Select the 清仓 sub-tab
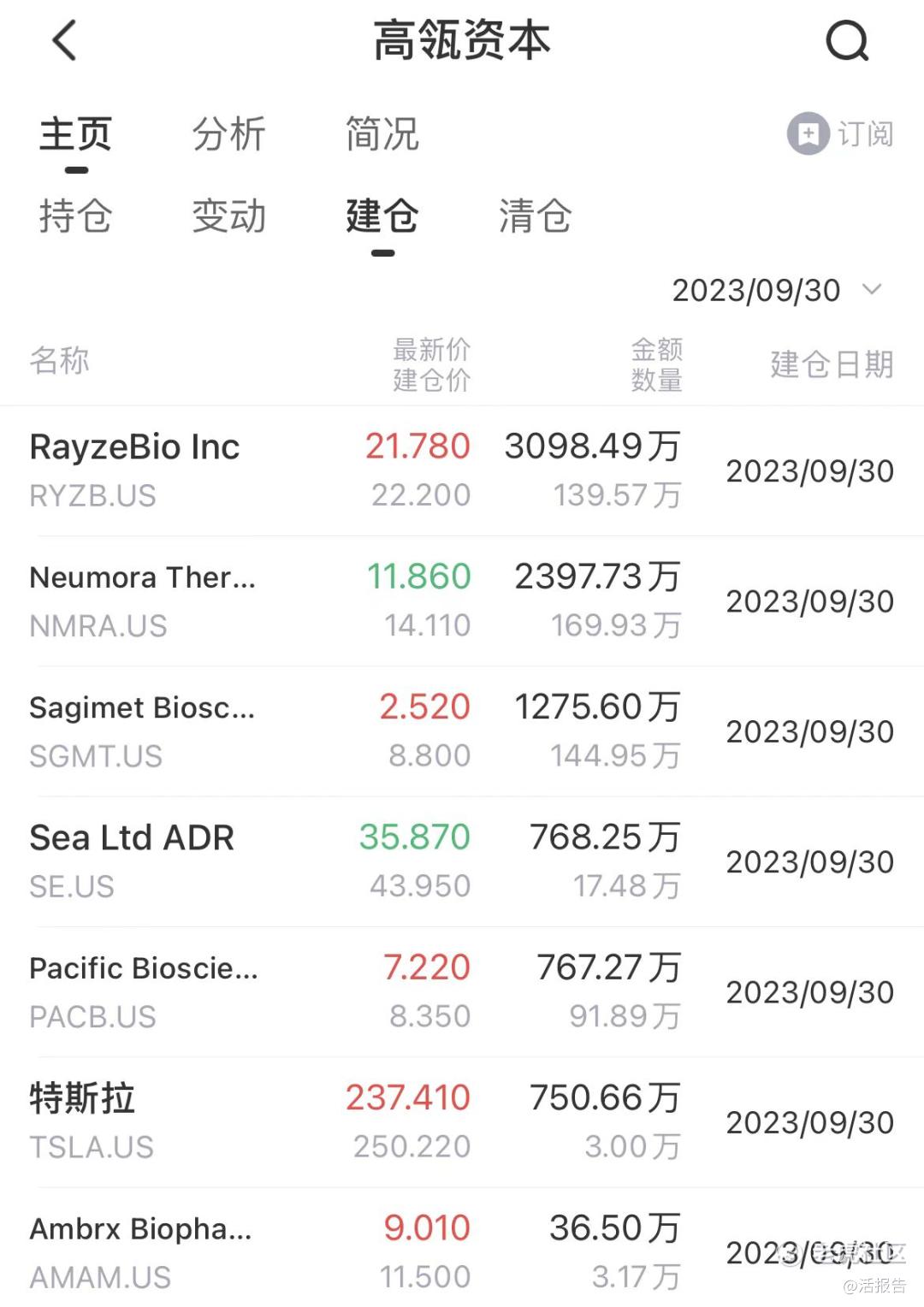 point(535,216)
